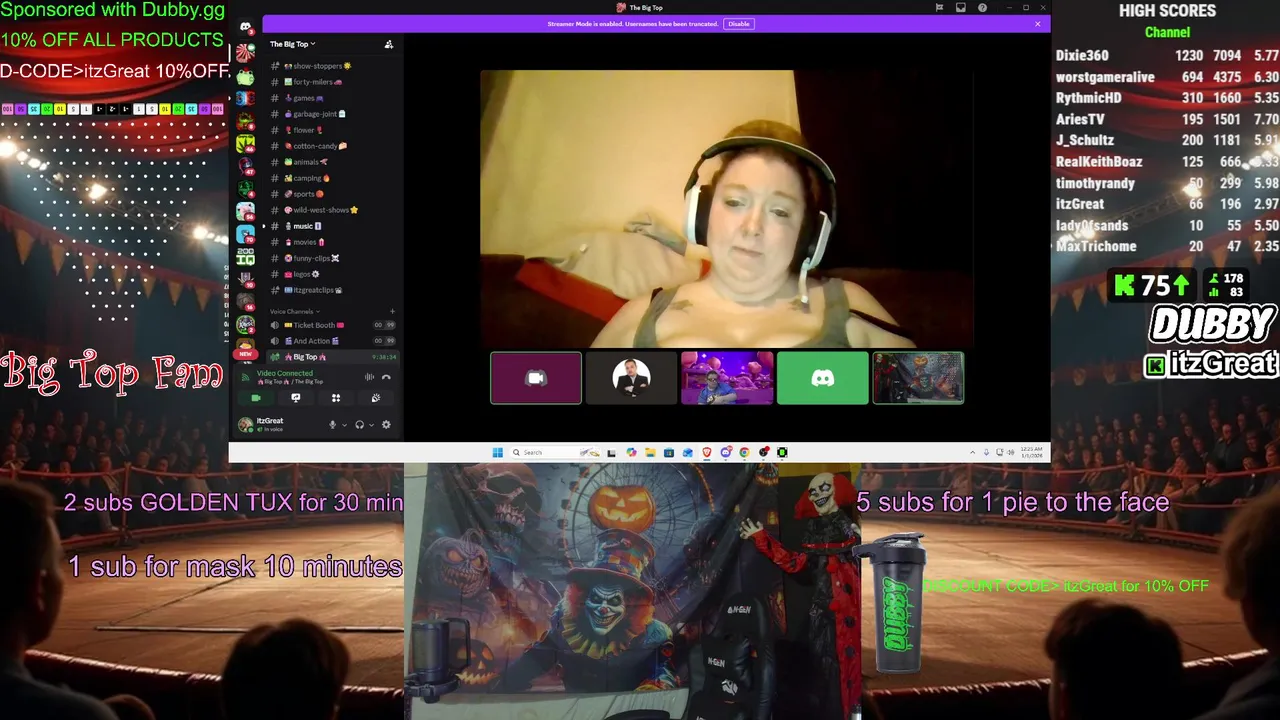
Task: Open Task View on the taskbar
Action: pyautogui.click(x=611, y=452)
